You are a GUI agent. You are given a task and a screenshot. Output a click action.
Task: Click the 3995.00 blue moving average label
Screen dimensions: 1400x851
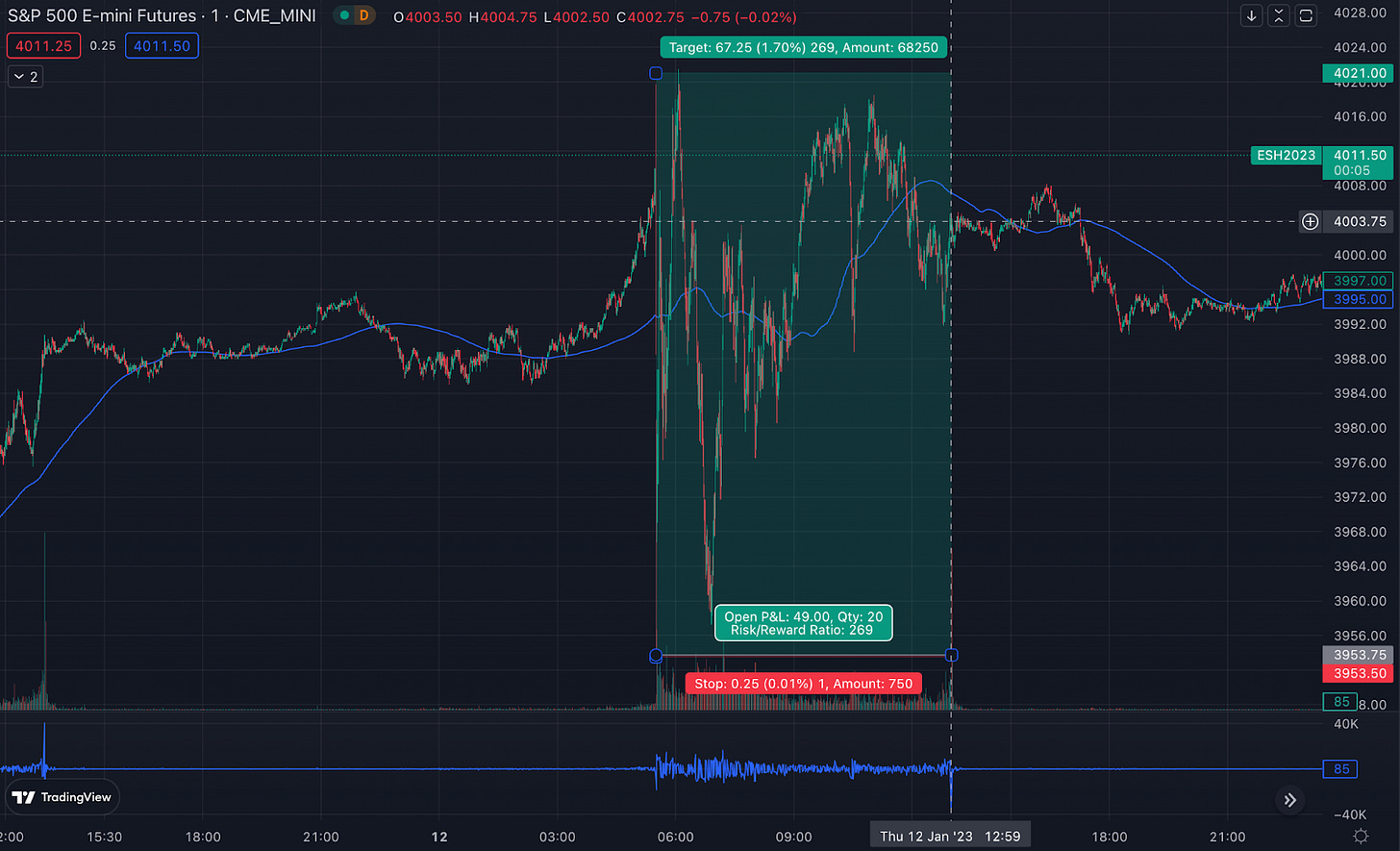pyautogui.click(x=1357, y=299)
